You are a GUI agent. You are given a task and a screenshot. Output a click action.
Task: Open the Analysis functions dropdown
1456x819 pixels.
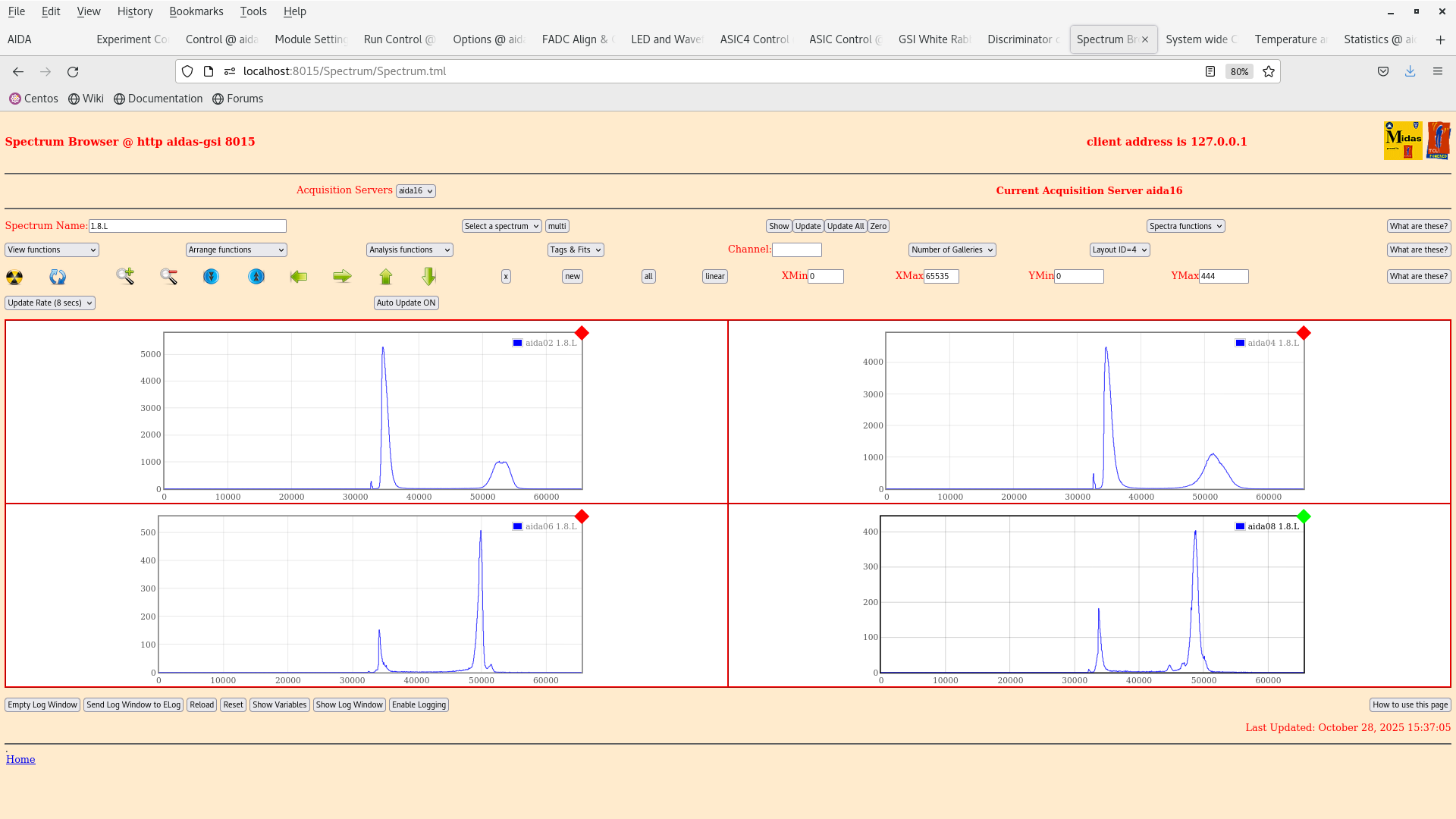409,249
